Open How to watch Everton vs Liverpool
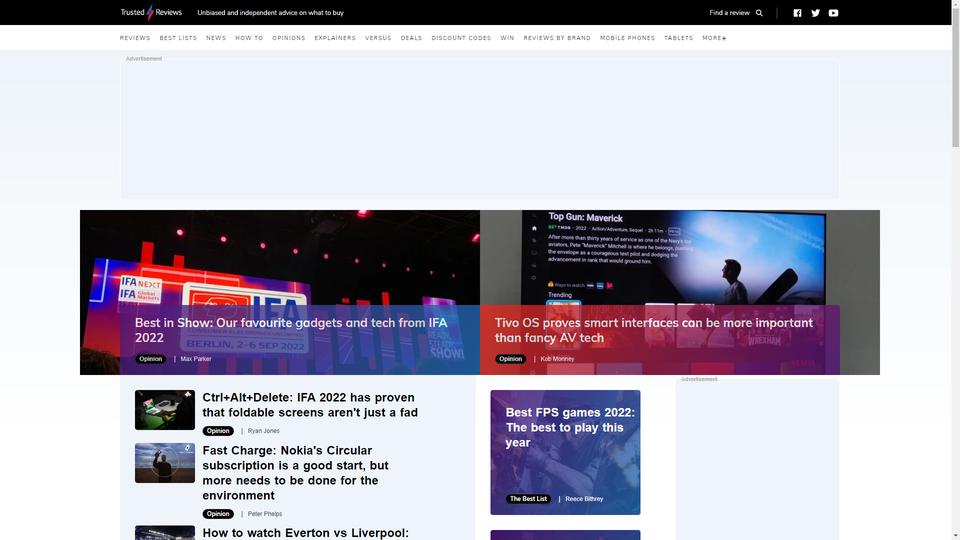 pyautogui.click(x=306, y=533)
